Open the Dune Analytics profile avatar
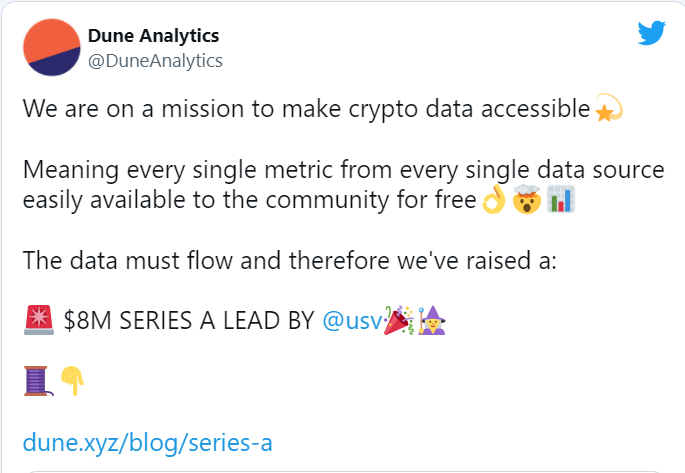The image size is (685, 473). tap(52, 47)
